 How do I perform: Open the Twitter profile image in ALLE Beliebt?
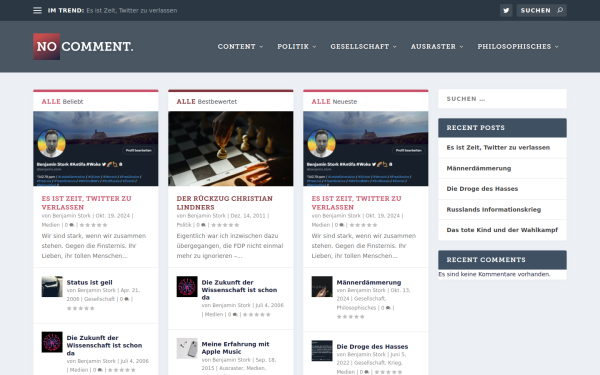click(x=96, y=148)
